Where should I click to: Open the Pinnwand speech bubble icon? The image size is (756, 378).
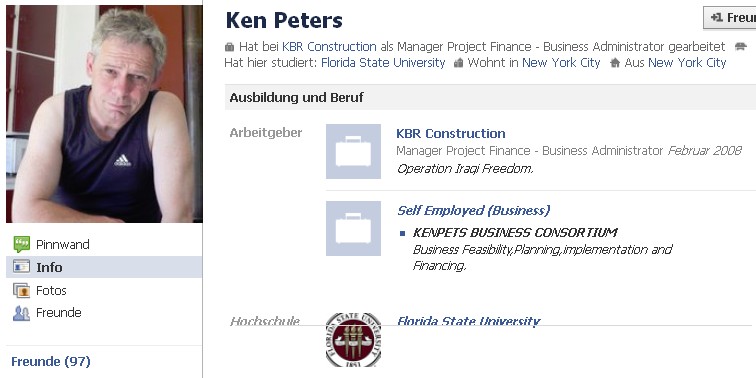click(22, 244)
